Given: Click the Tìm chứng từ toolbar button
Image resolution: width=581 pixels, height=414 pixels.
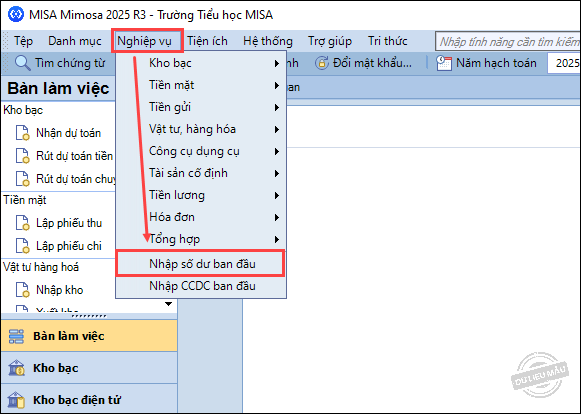Looking at the screenshot, I should pyautogui.click(x=60, y=63).
